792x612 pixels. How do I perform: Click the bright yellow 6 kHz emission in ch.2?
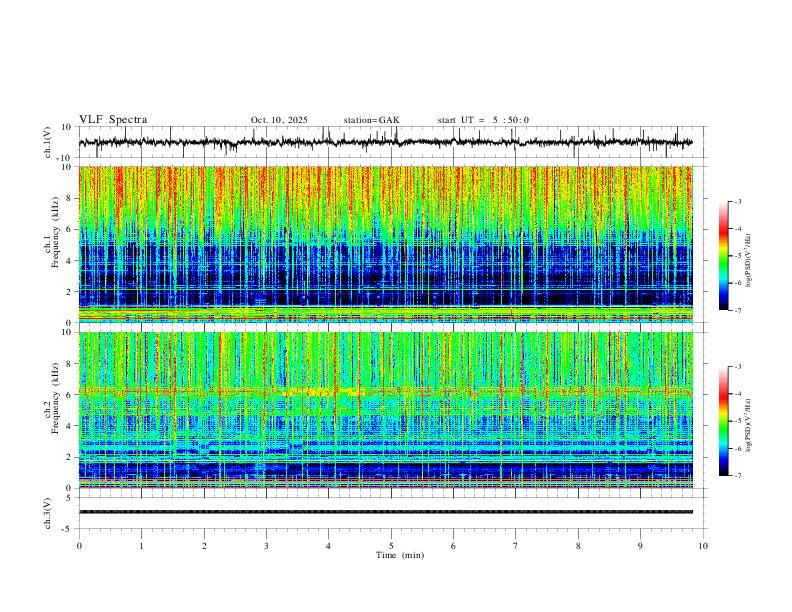323,391
